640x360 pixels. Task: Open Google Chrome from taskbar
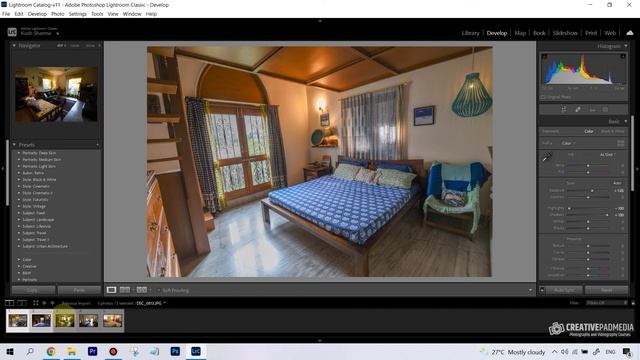point(51,351)
